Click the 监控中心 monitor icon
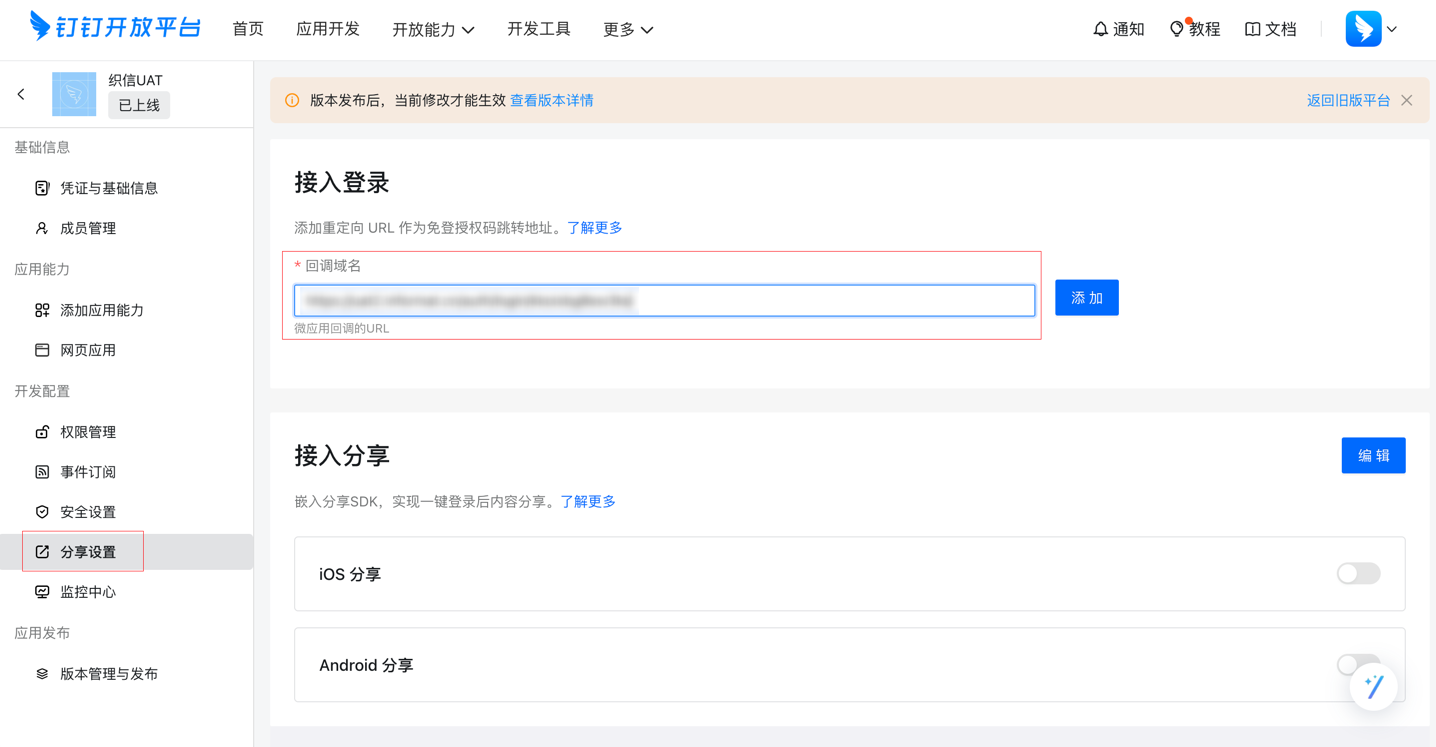 (x=42, y=592)
